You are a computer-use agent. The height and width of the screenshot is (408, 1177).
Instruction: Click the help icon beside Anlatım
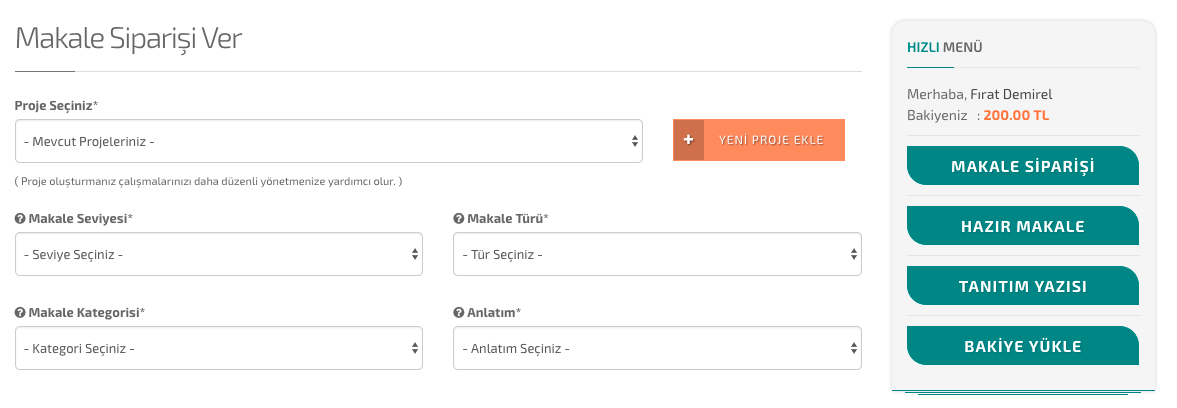(x=458, y=313)
